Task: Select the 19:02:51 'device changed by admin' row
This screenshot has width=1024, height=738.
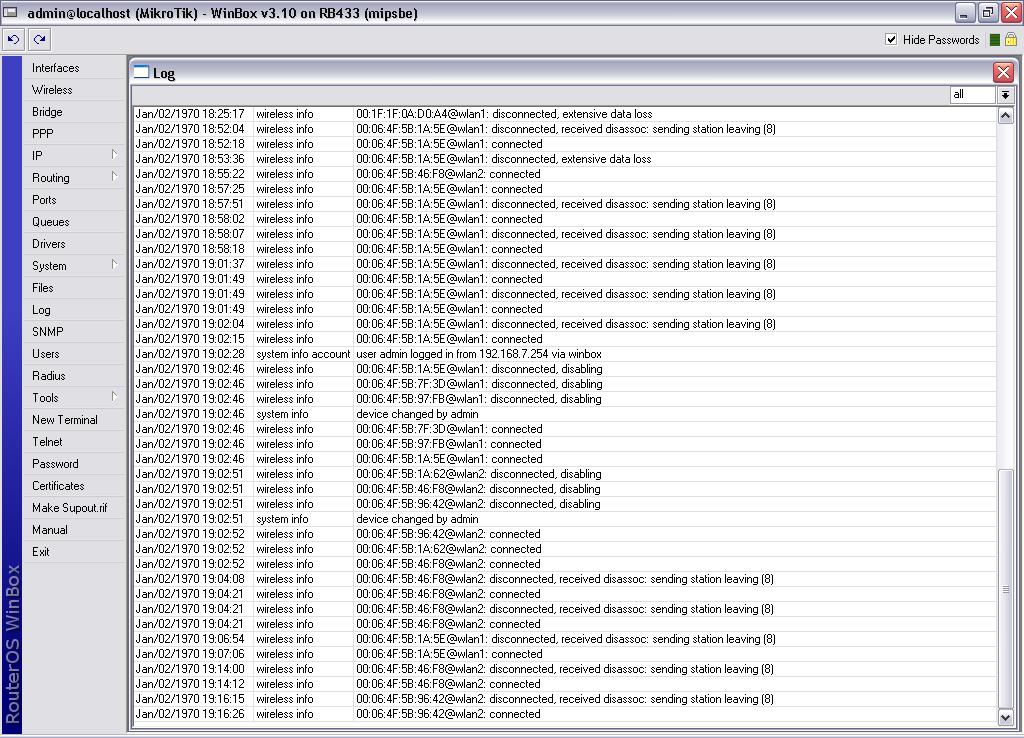Action: coord(564,519)
